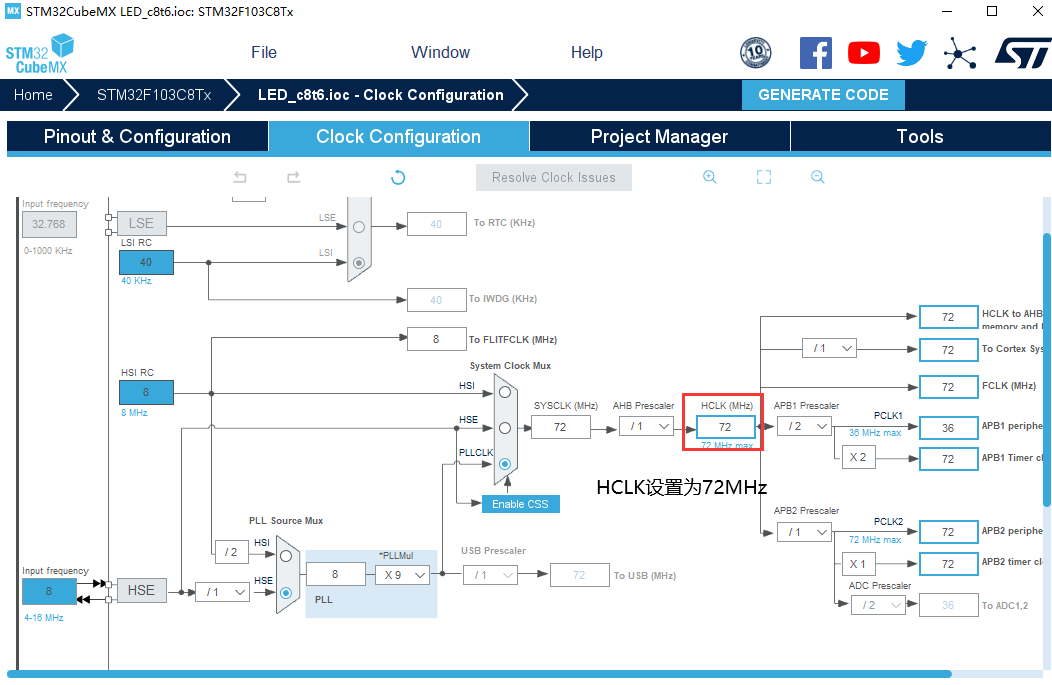Select PLLCLK radio in System Clock Mux
The image size is (1052, 685).
click(x=505, y=464)
